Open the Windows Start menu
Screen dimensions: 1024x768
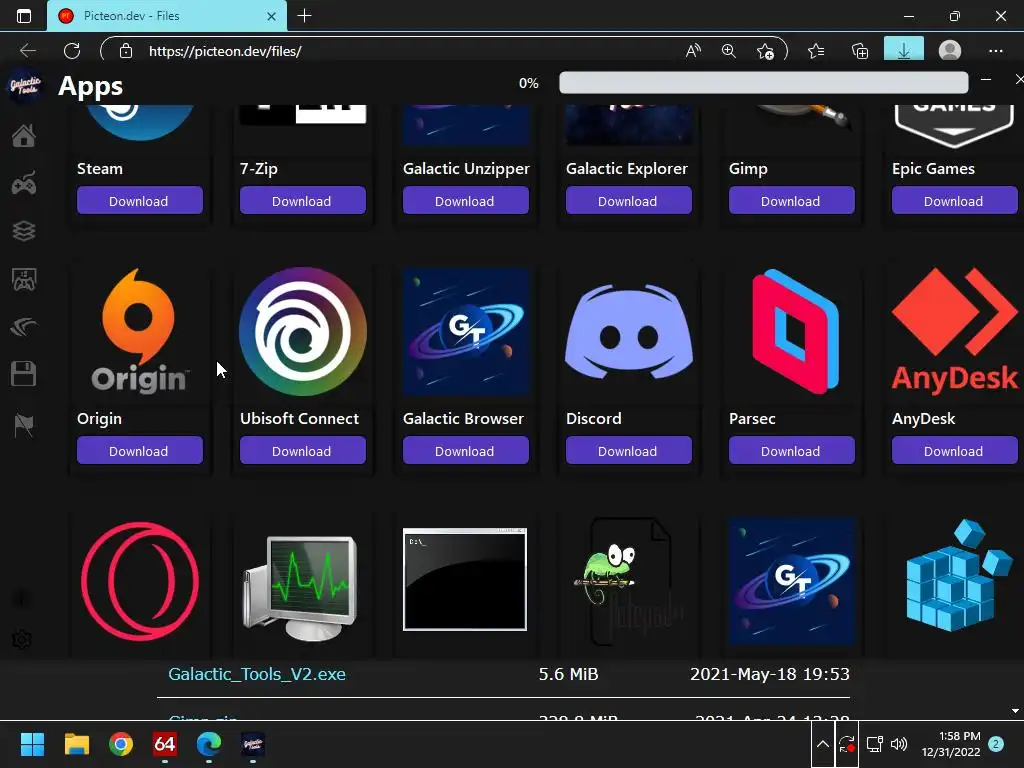[x=32, y=744]
